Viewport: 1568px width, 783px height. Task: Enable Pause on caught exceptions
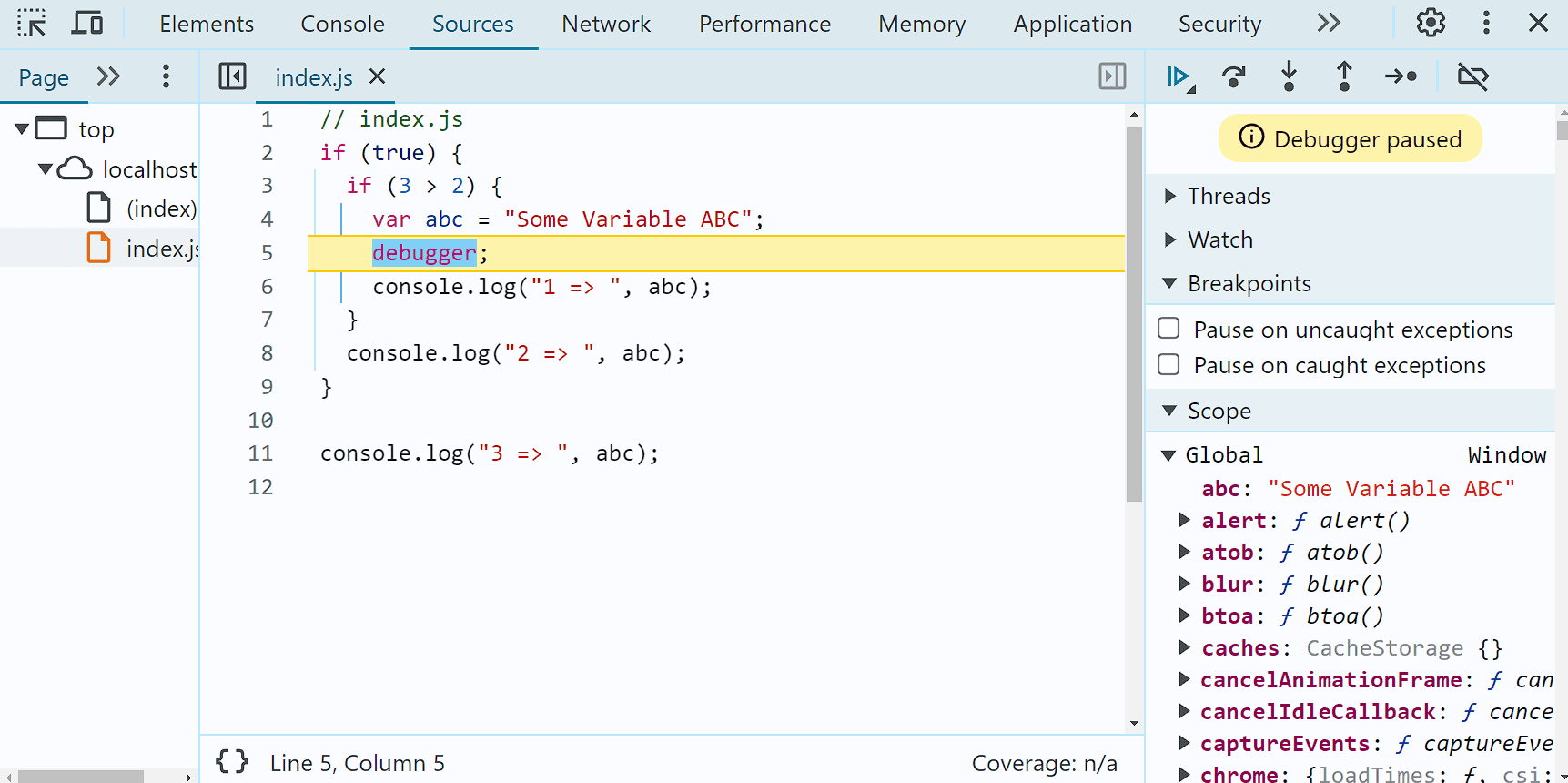[1168, 364]
